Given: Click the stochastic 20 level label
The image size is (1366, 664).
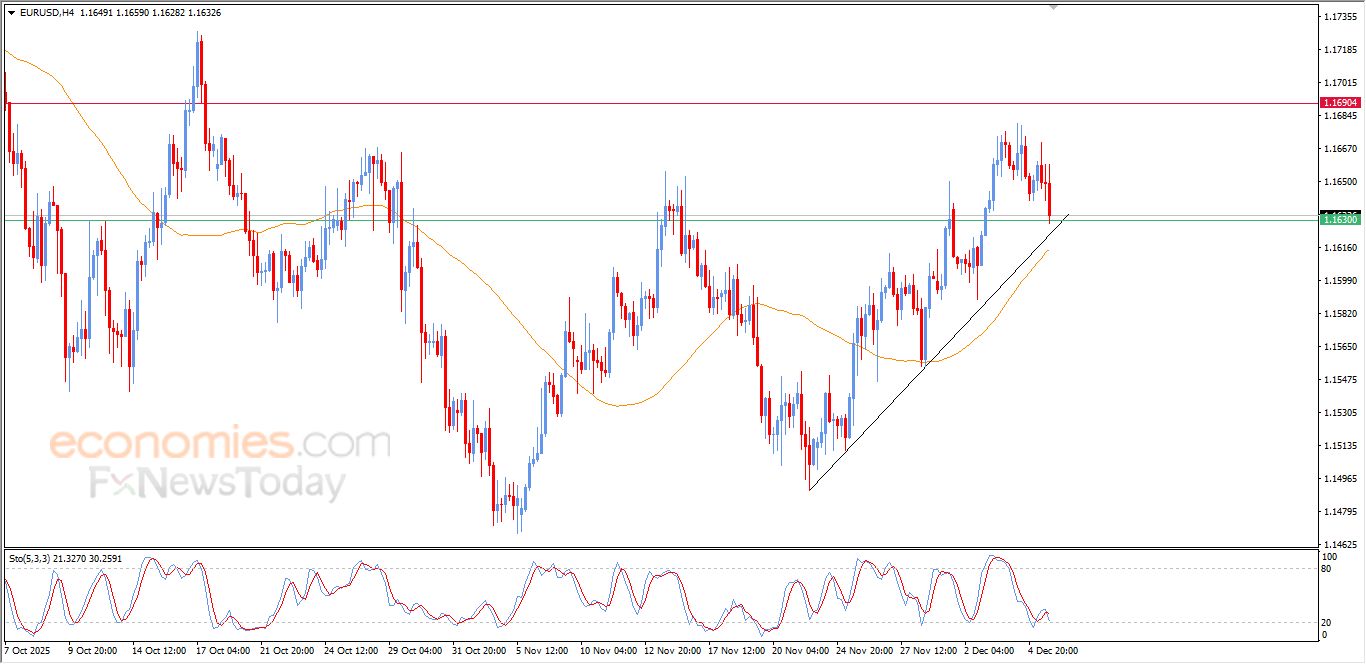Looking at the screenshot, I should [1327, 622].
